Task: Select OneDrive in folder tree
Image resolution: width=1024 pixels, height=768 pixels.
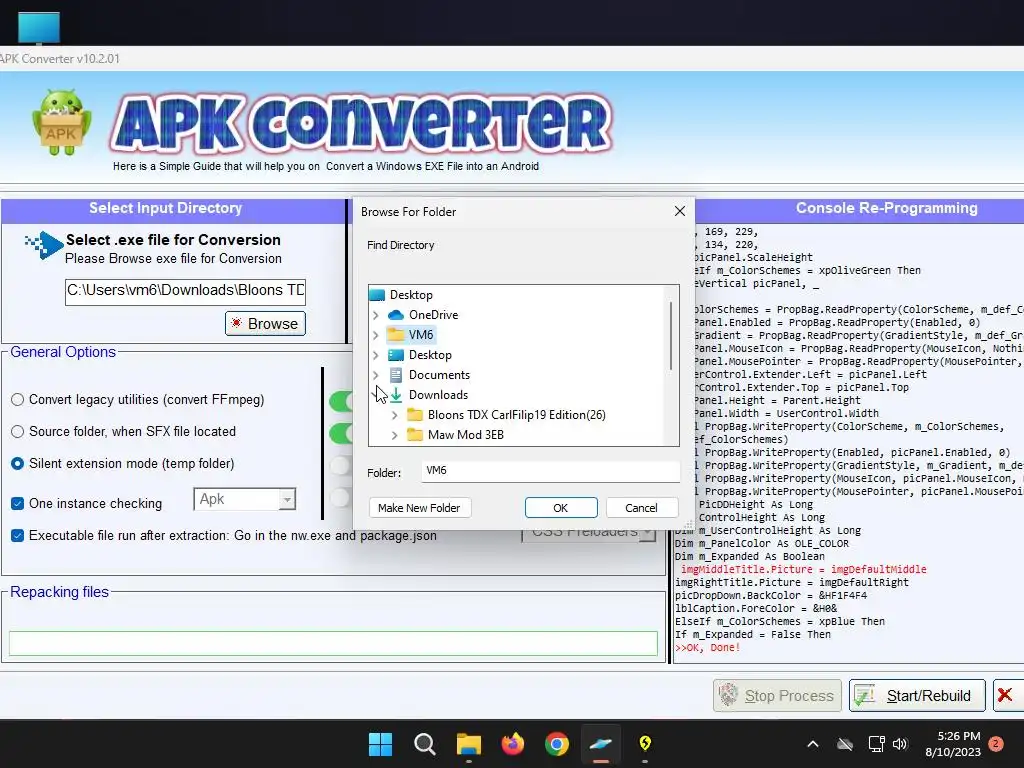Action: pos(433,315)
